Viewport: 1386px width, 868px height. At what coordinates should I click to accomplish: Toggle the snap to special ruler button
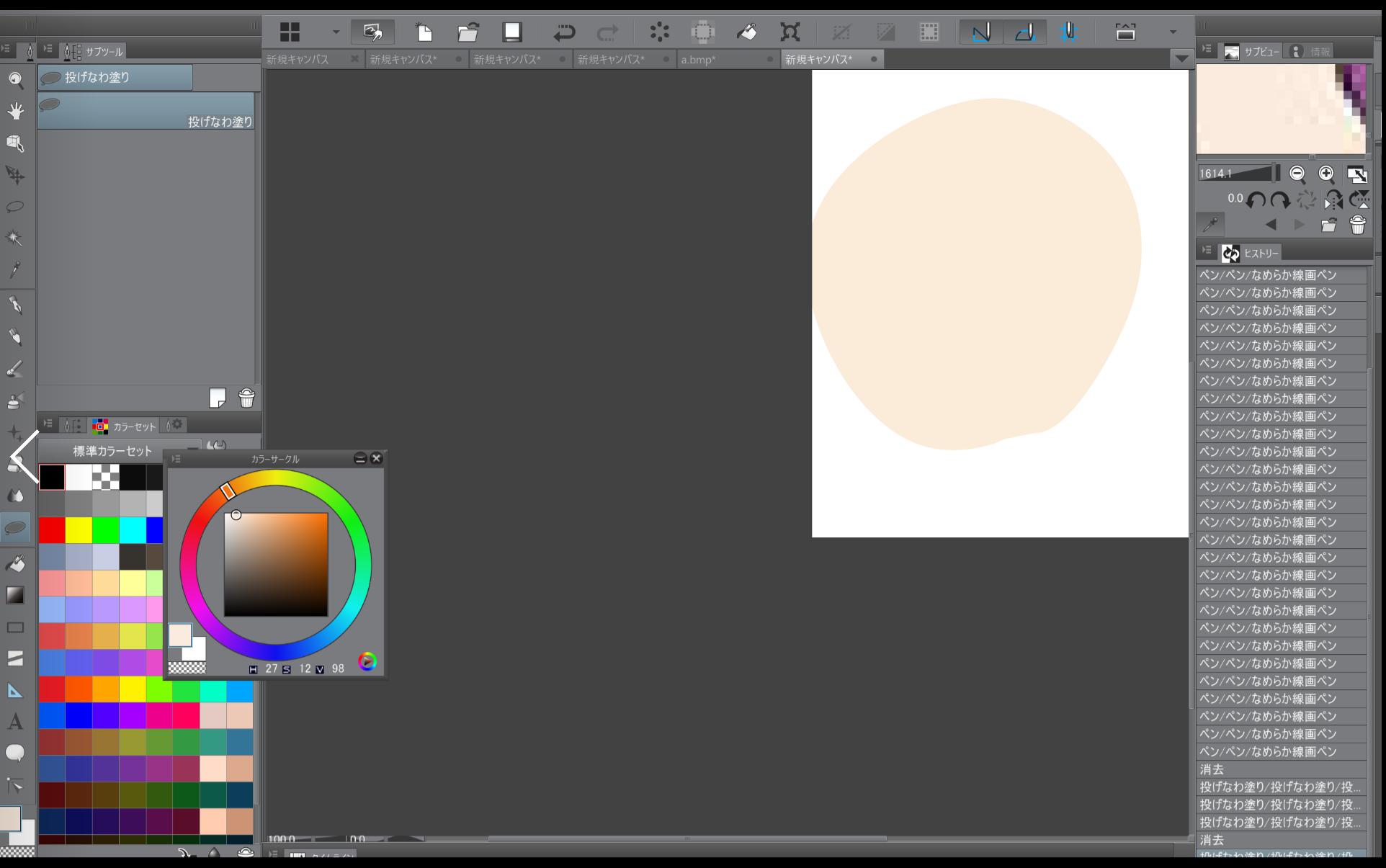coord(1024,32)
